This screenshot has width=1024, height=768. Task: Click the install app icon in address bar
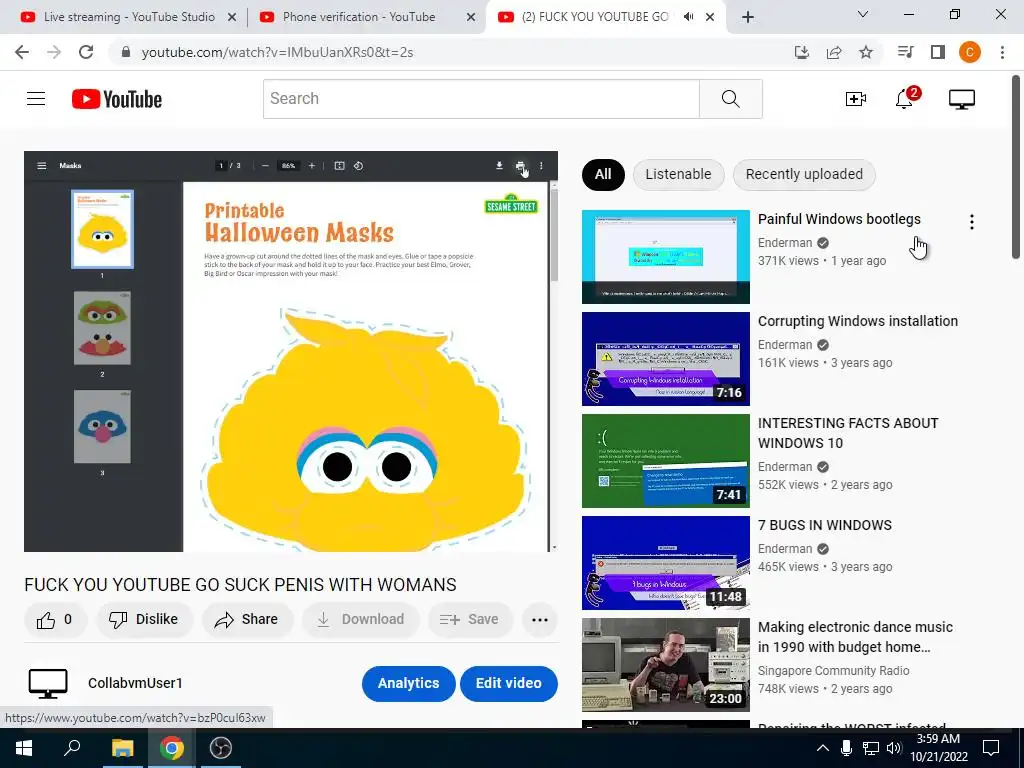click(x=802, y=52)
